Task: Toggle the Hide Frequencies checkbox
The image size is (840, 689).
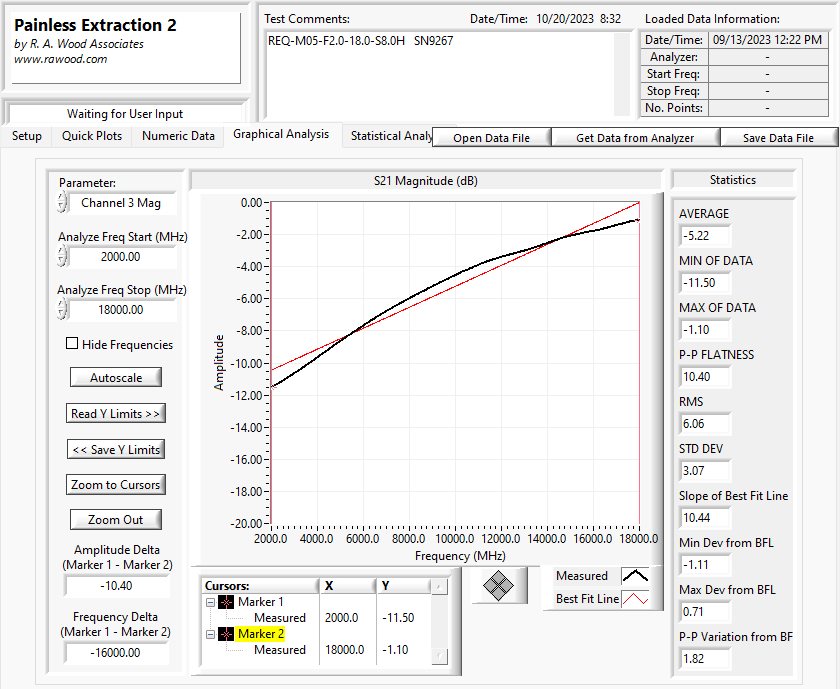Action: (x=72, y=343)
